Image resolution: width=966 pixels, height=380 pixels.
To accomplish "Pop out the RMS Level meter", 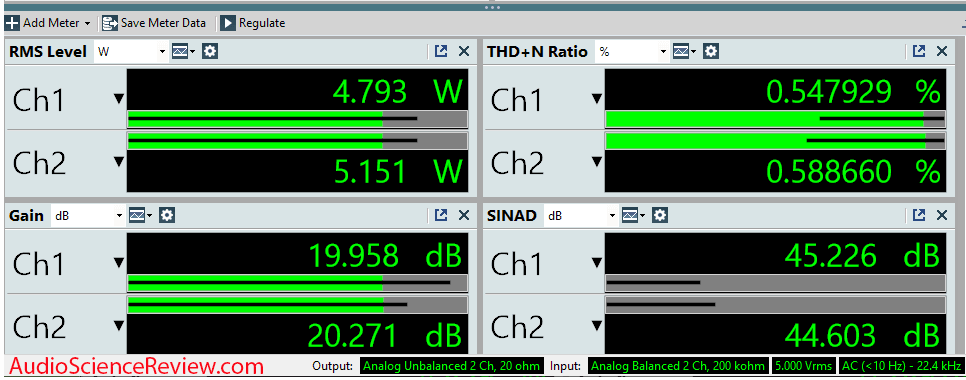I will tap(441, 52).
